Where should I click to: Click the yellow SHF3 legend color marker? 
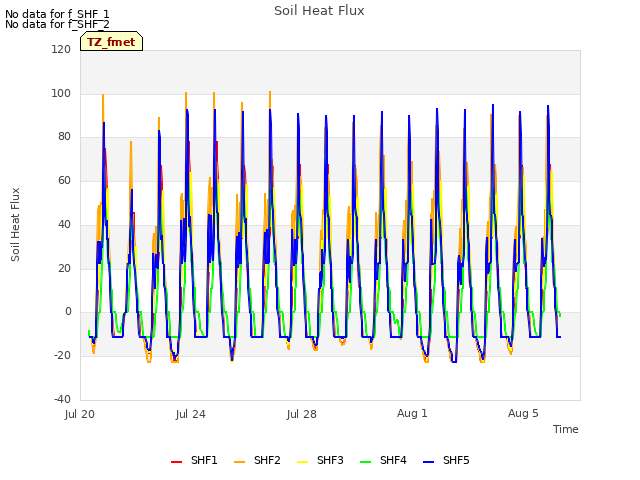coord(302,462)
